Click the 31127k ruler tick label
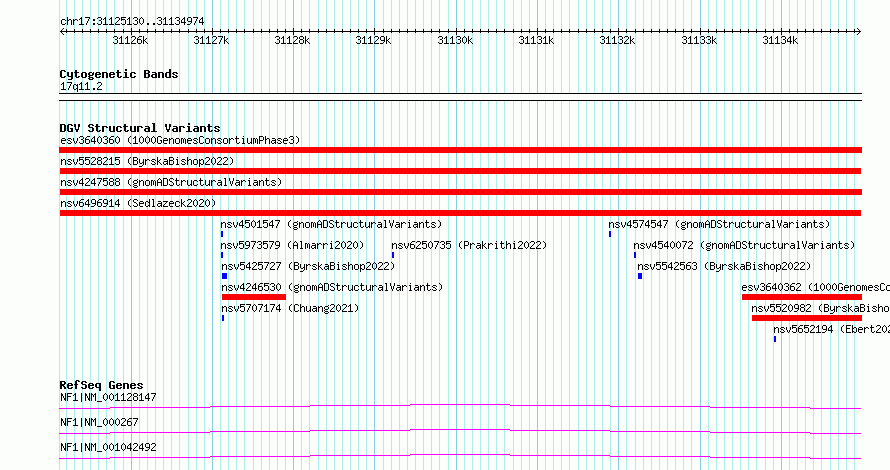 211,41
